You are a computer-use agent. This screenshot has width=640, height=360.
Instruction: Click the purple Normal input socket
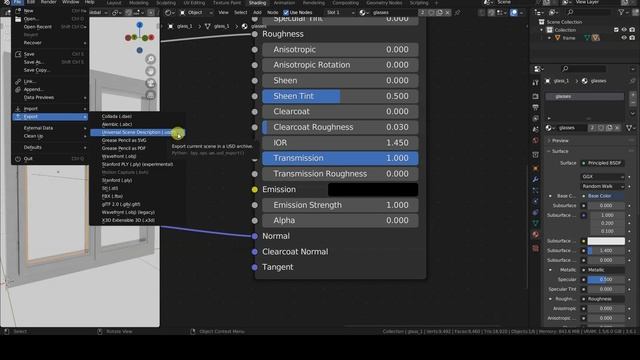(255, 236)
